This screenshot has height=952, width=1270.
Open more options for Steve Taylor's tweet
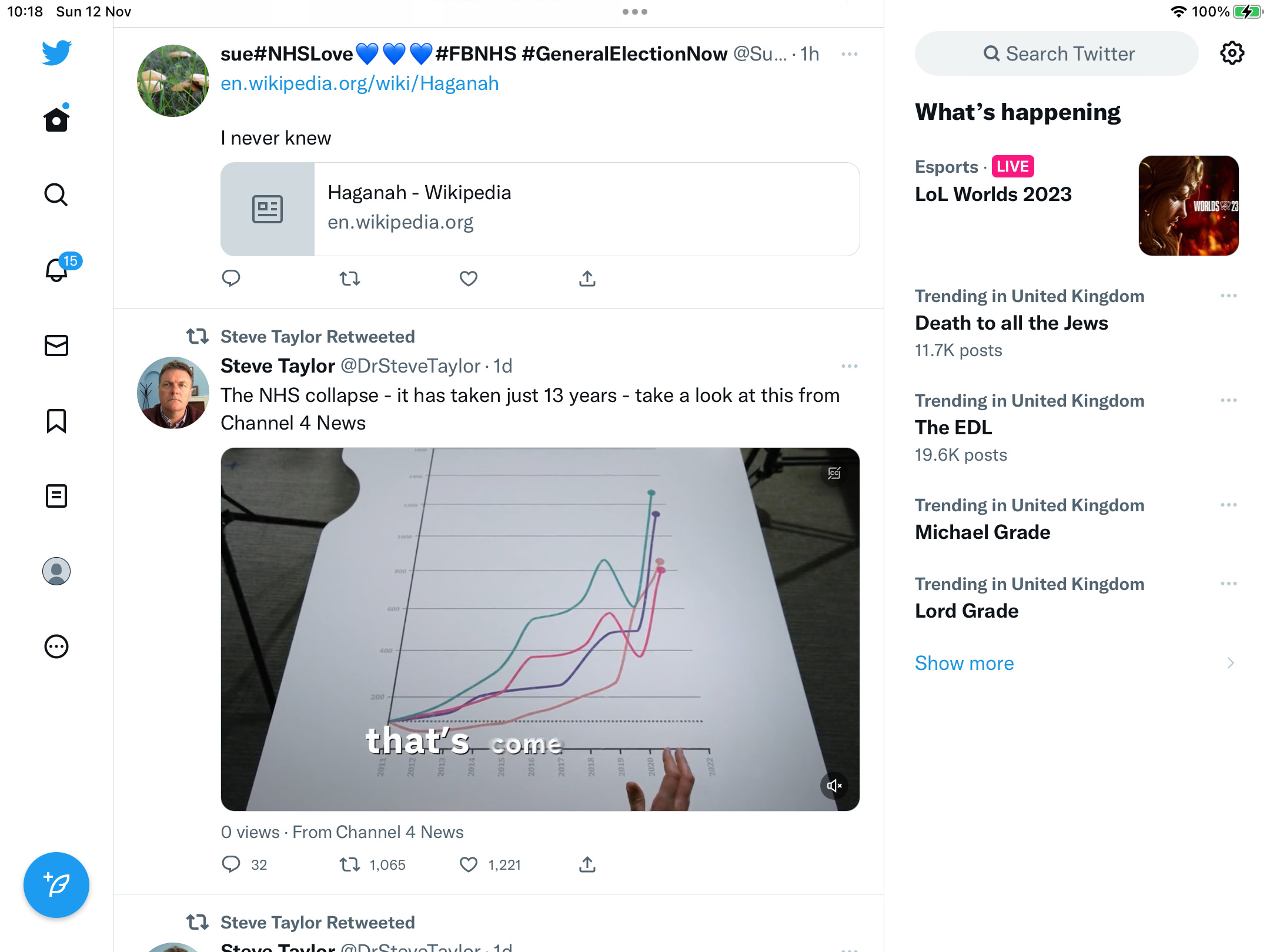[x=850, y=366]
